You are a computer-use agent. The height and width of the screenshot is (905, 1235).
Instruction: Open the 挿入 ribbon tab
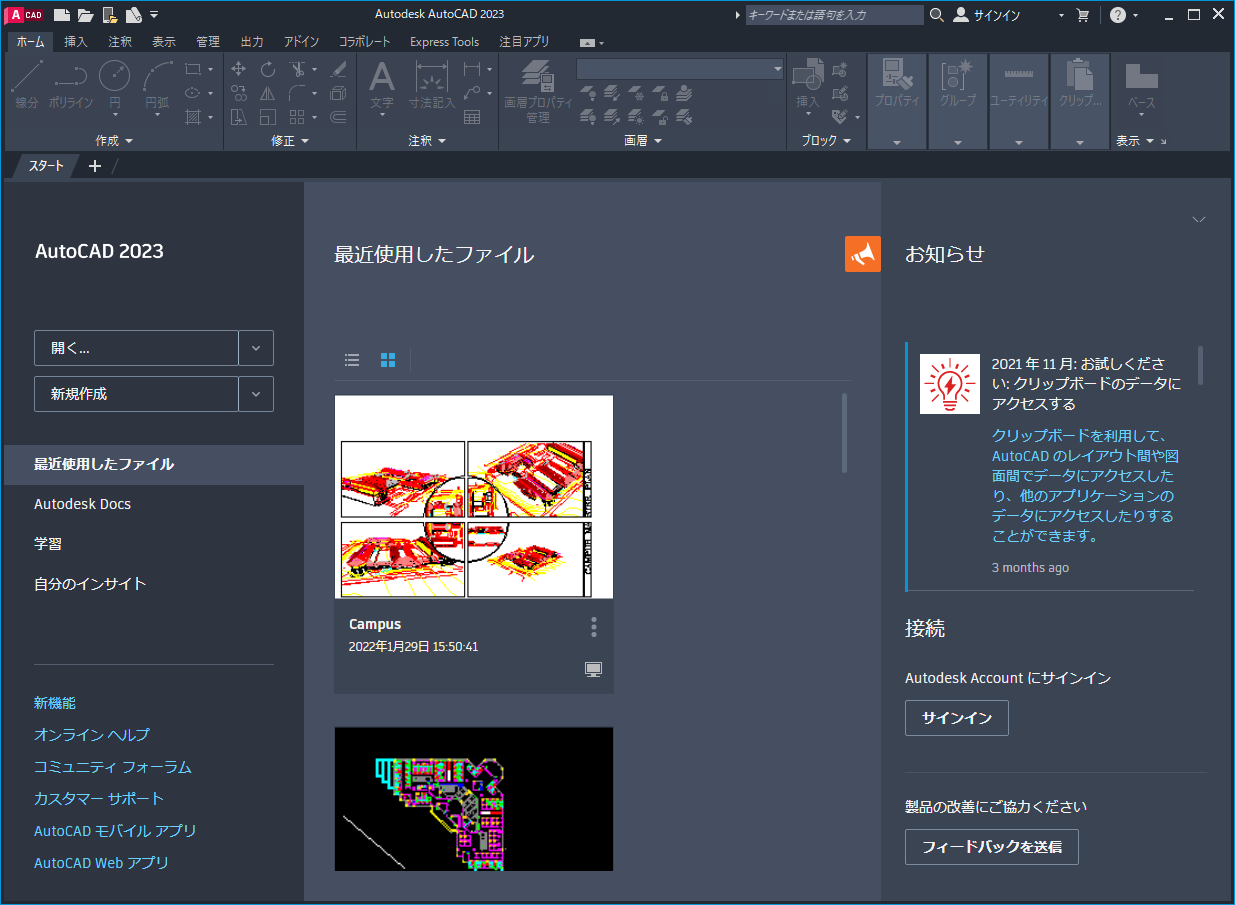tap(76, 42)
